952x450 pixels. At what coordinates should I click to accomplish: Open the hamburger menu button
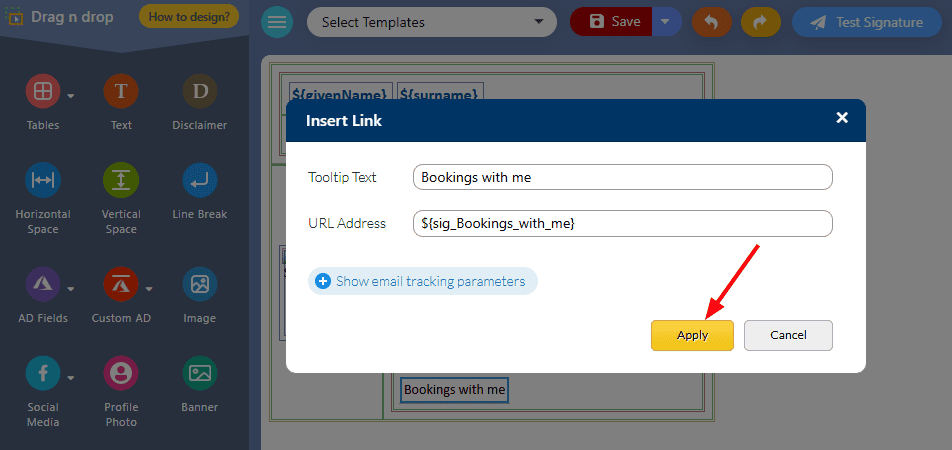click(x=277, y=22)
